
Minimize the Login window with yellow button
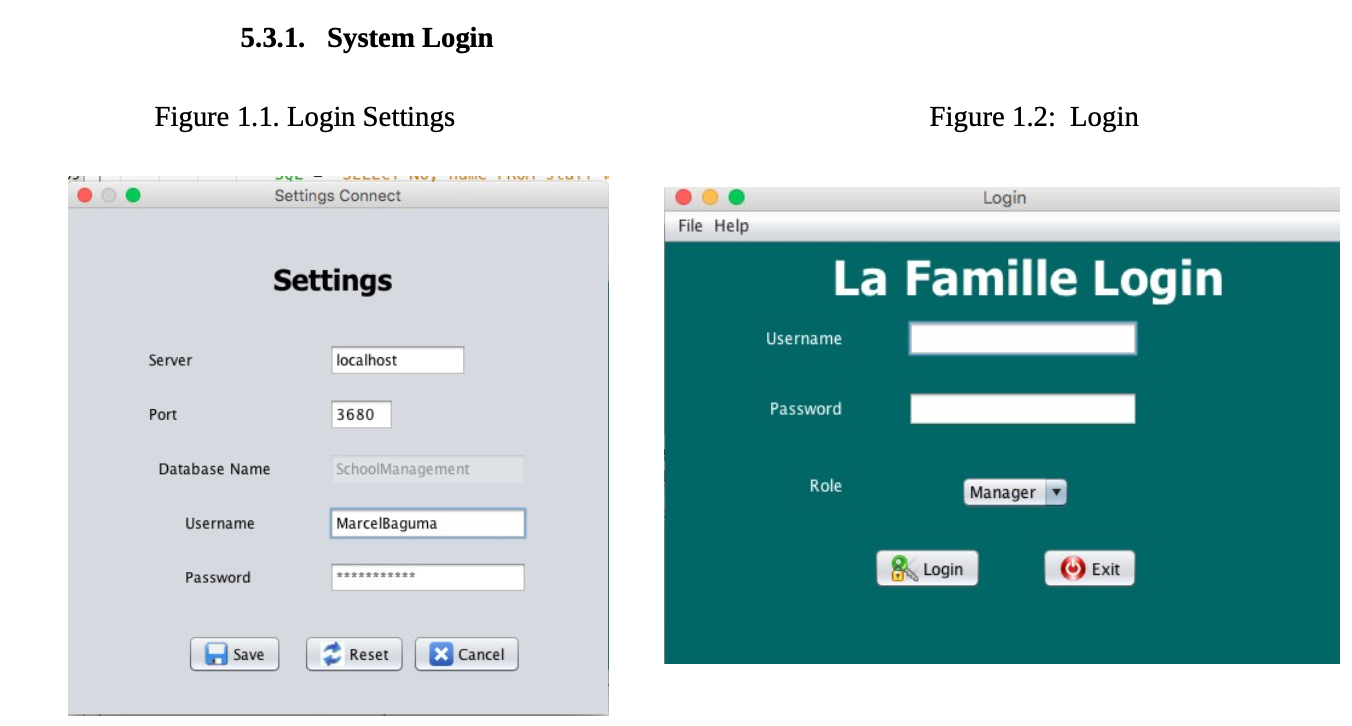pyautogui.click(x=710, y=197)
